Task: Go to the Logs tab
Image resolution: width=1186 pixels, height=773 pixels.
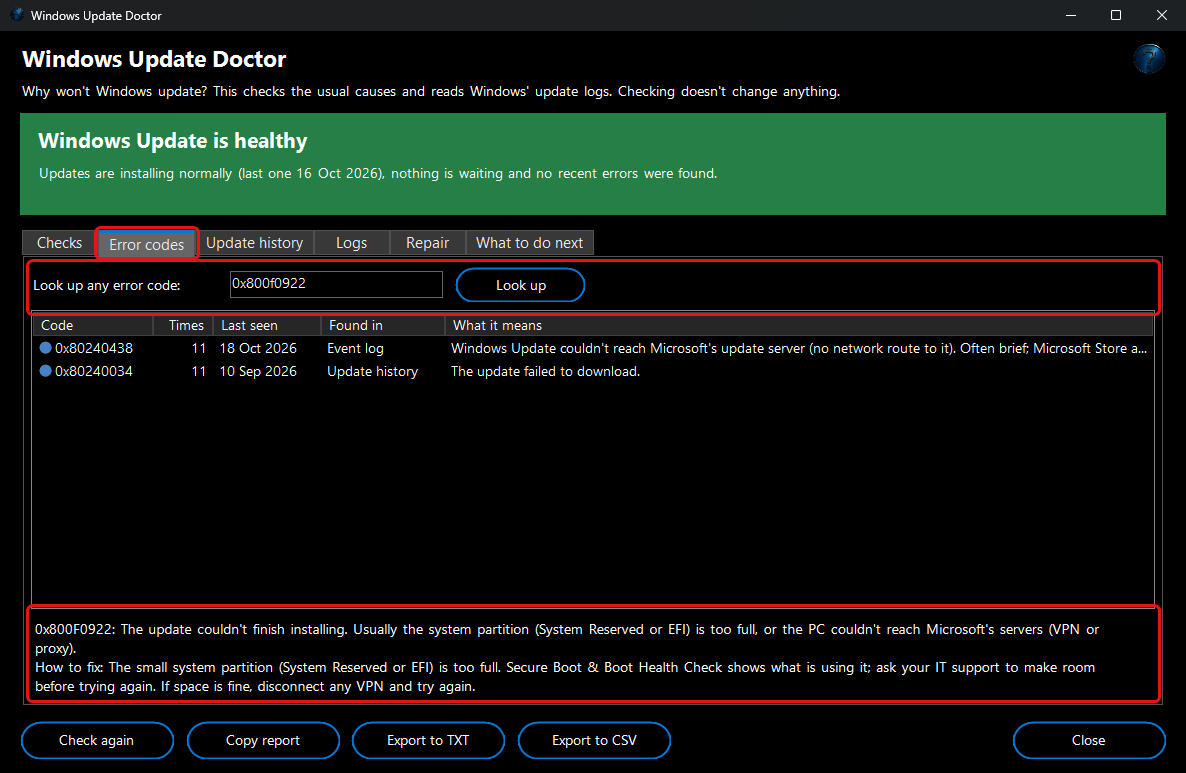Action: pos(352,243)
